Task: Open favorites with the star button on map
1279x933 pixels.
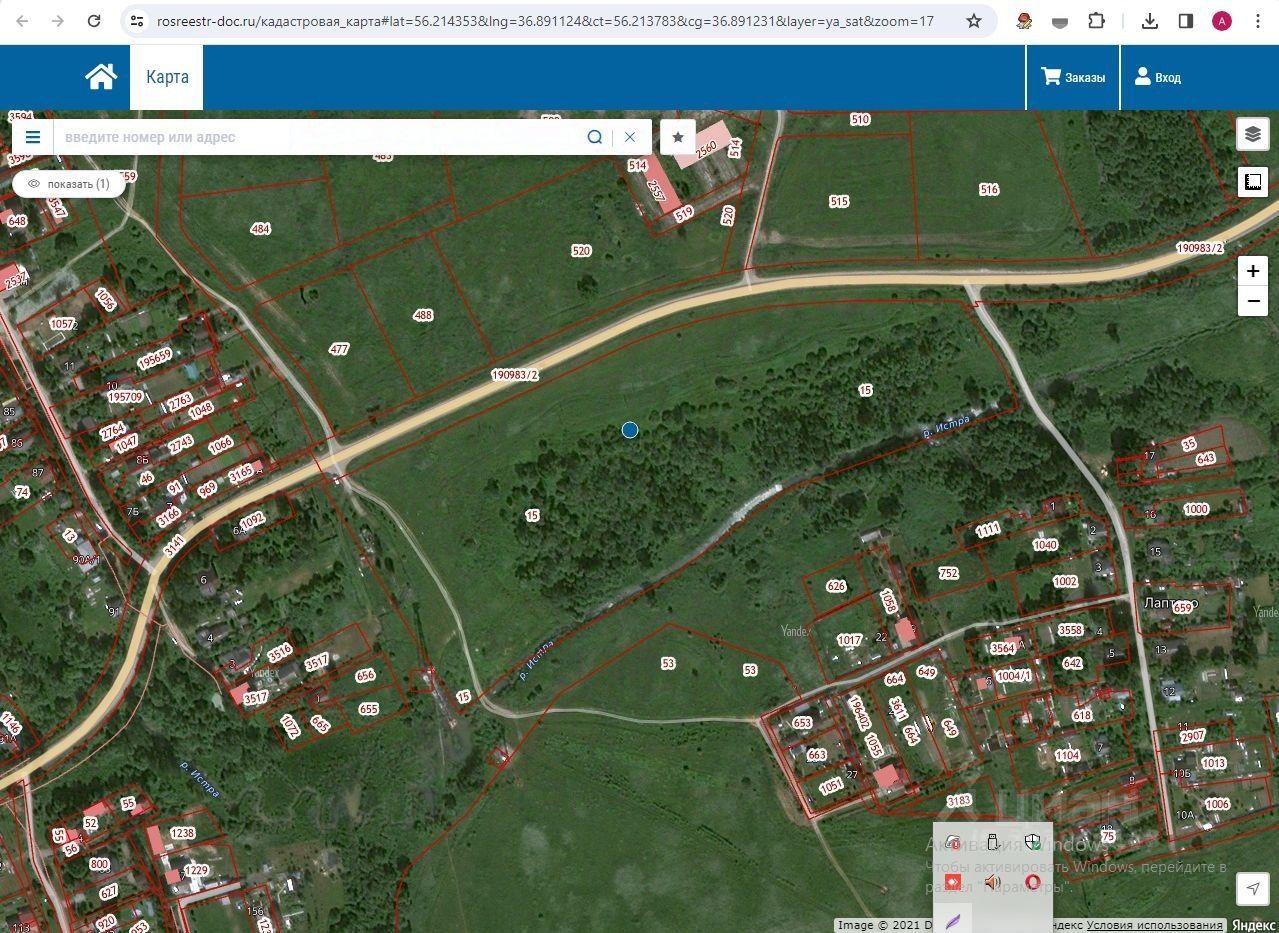Action: coord(678,137)
